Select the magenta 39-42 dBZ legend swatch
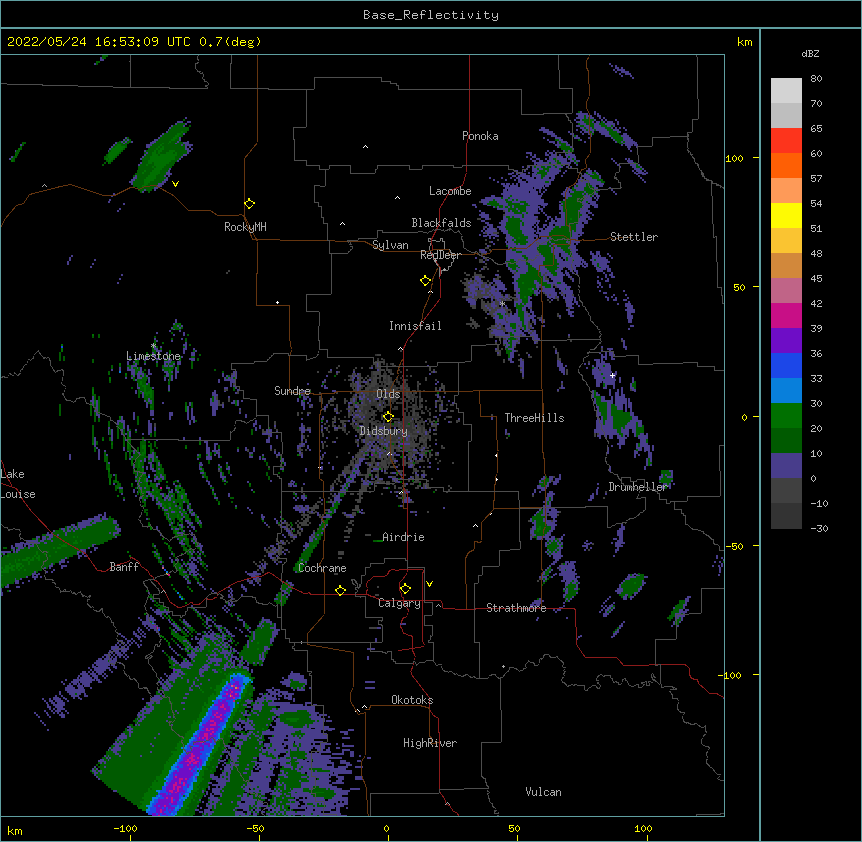This screenshot has width=862, height=842. pos(786,315)
